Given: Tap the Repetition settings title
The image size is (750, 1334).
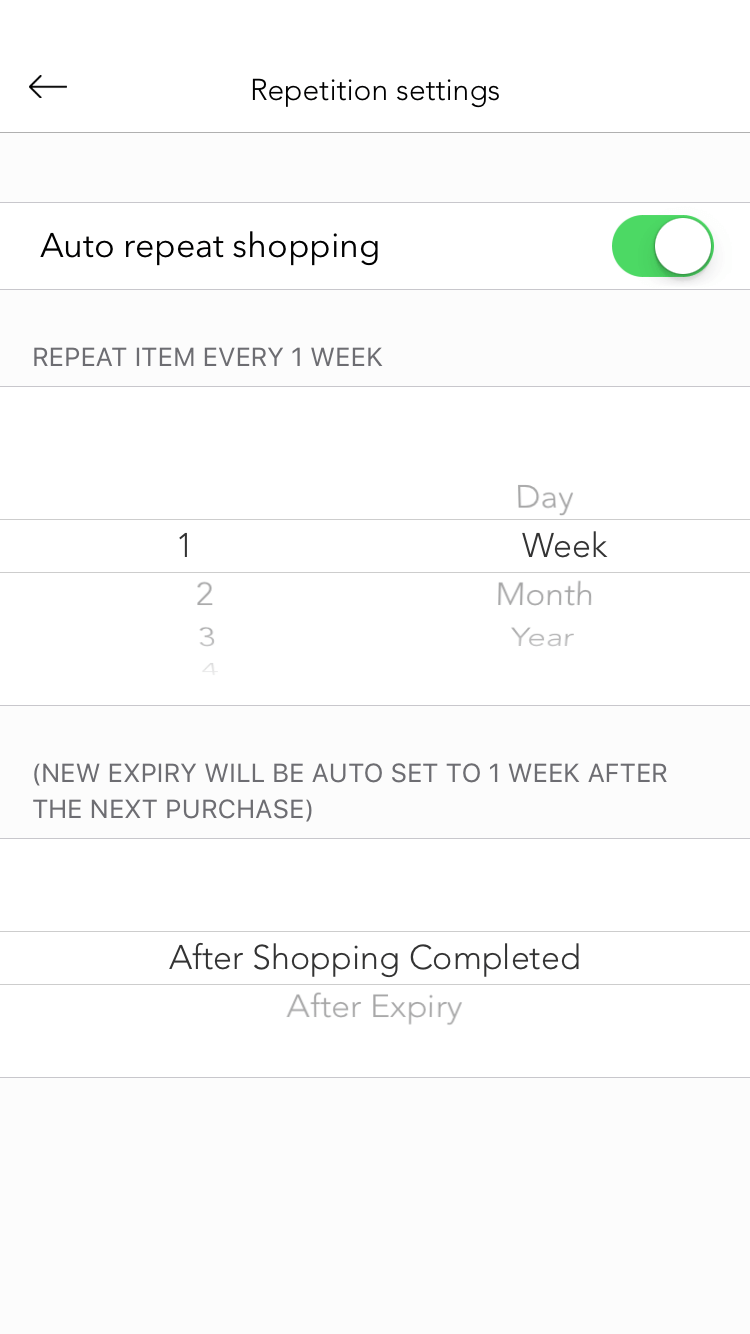Looking at the screenshot, I should click(375, 91).
